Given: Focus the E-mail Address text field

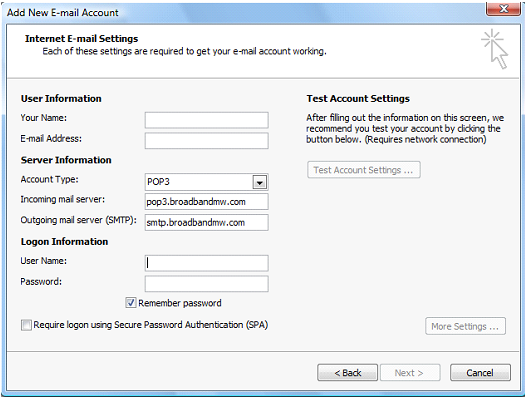Looking at the screenshot, I should [x=207, y=141].
